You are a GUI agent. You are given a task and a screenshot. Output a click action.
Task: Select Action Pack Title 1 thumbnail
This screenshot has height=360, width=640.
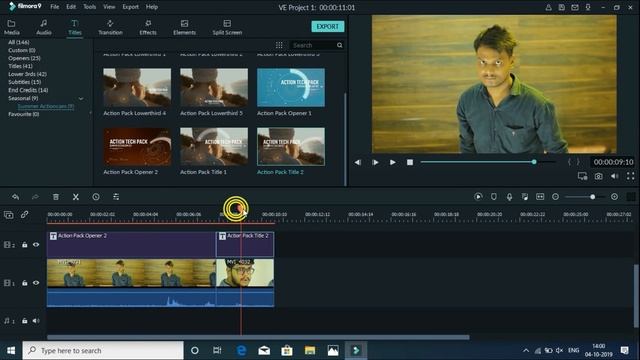pyautogui.click(x=214, y=147)
